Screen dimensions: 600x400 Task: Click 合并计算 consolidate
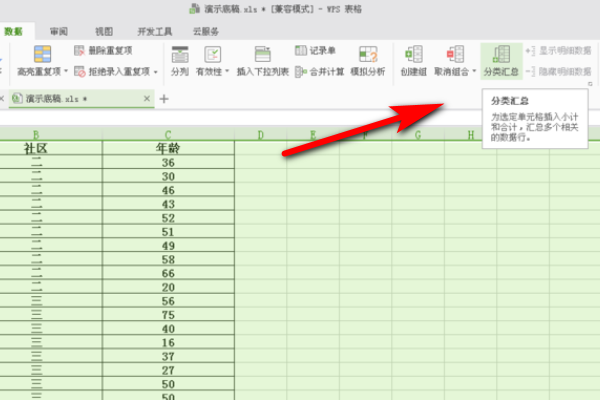click(x=320, y=72)
